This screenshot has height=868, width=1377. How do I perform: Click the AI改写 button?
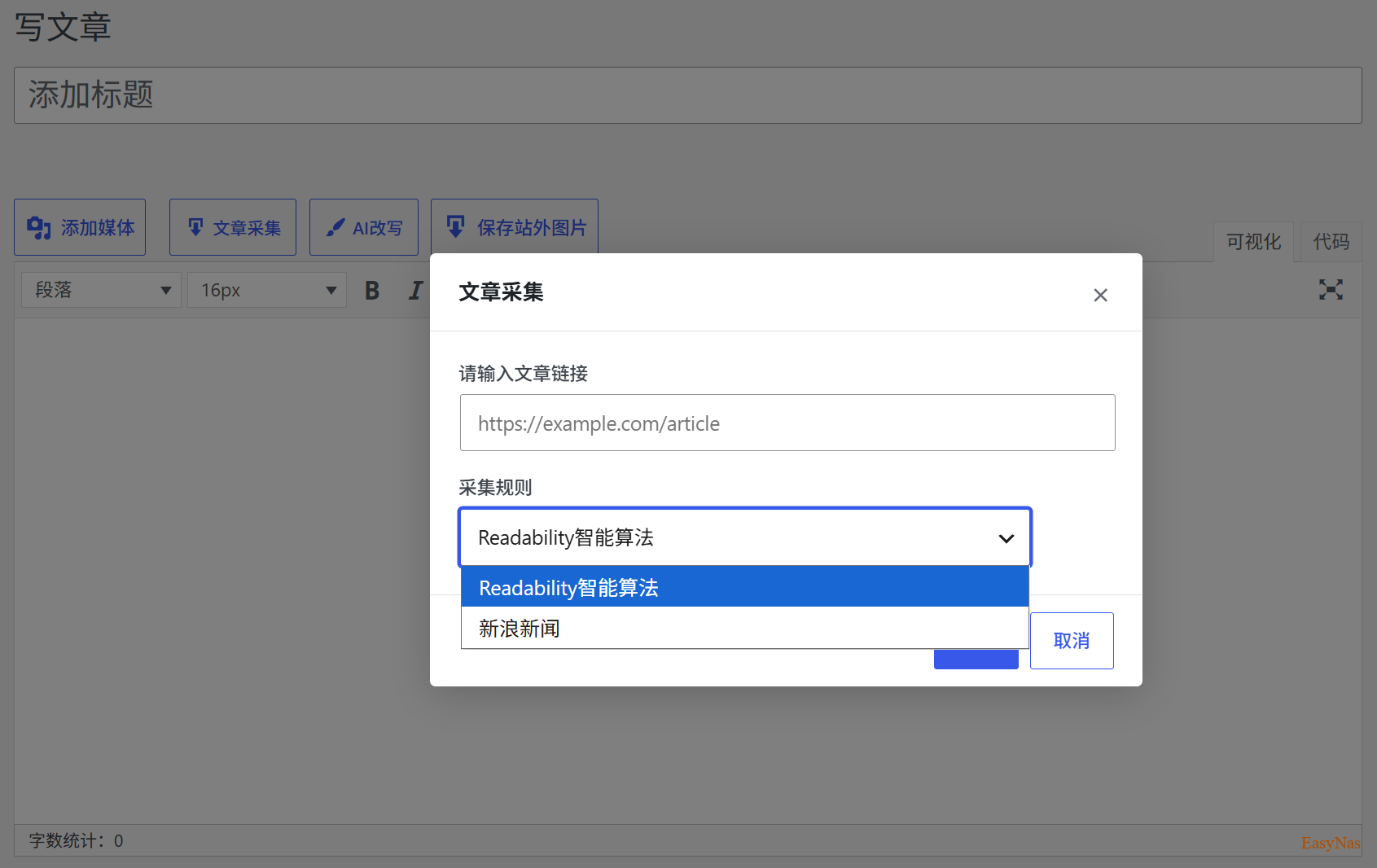364,227
